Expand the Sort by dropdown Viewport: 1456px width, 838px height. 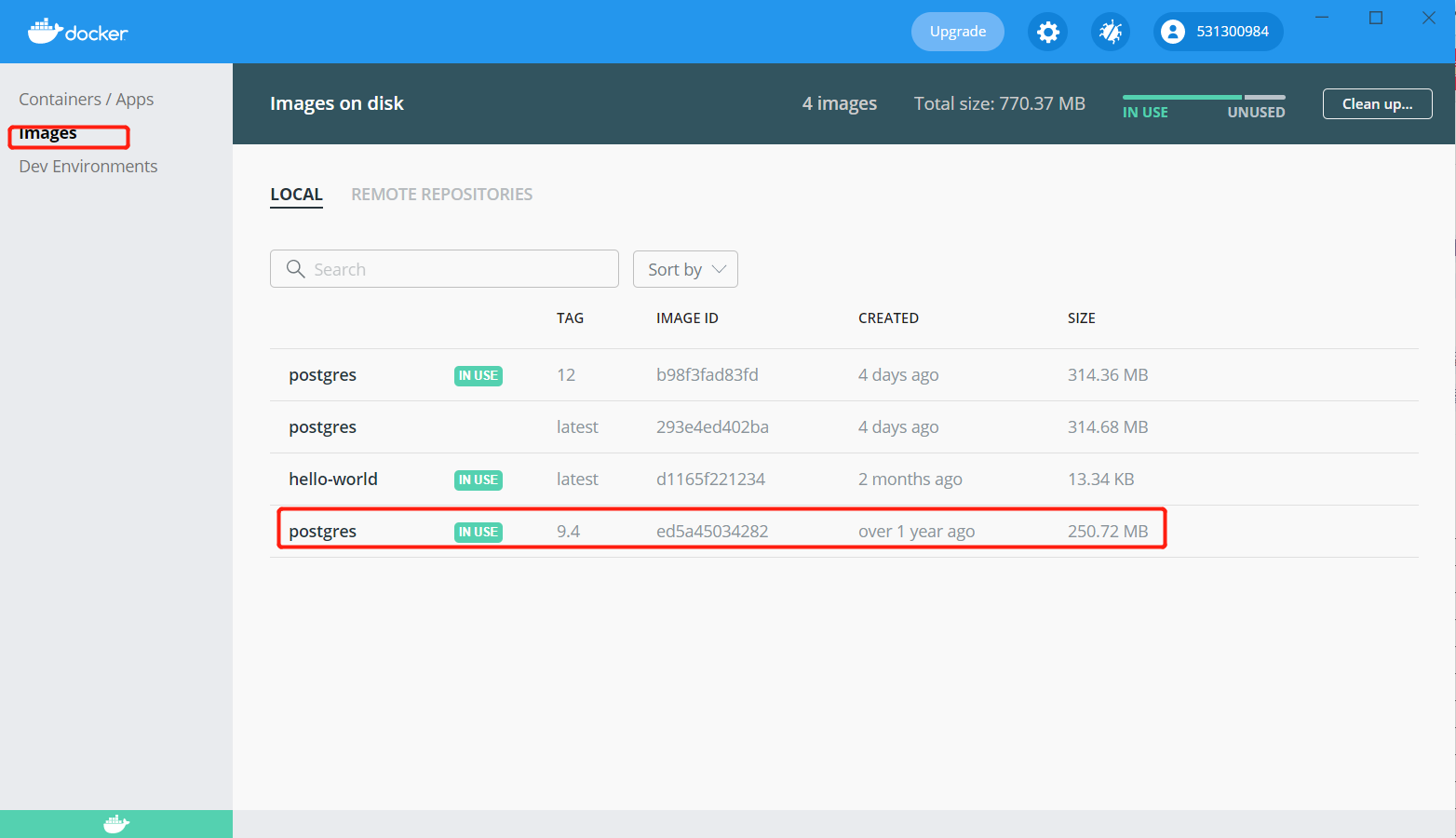coord(685,269)
